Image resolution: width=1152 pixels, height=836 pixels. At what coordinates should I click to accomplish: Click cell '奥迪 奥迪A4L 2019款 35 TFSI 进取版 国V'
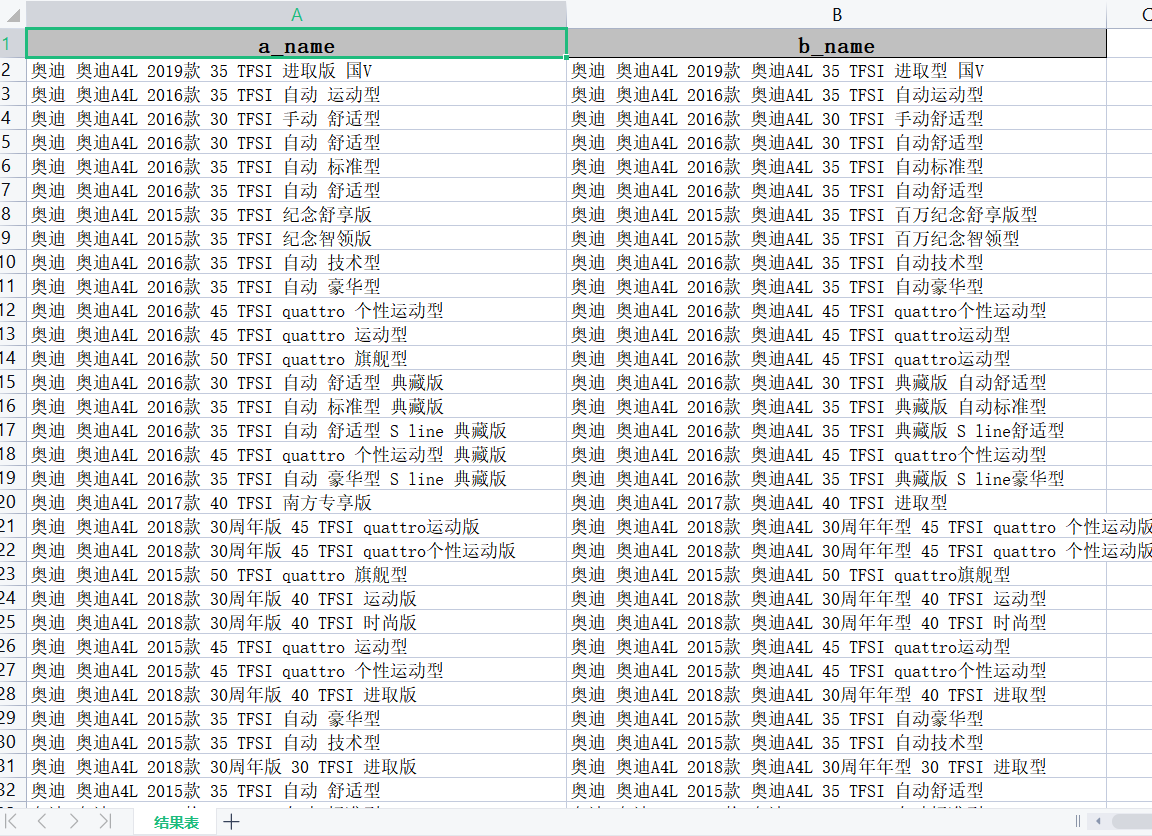296,71
